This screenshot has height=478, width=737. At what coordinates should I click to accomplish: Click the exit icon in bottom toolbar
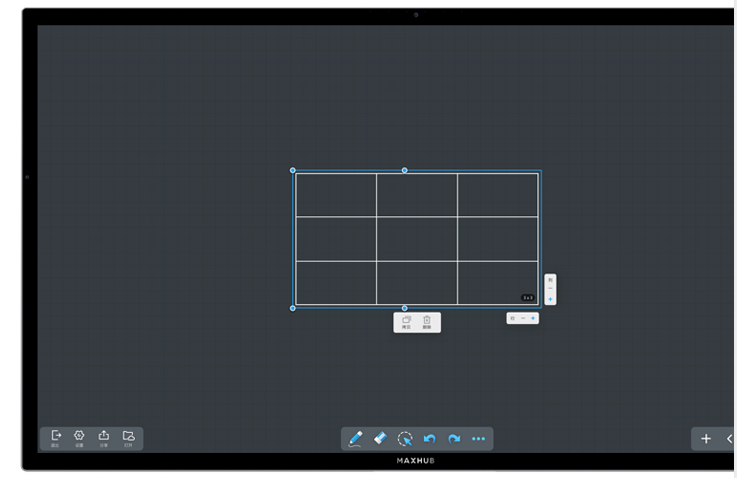[x=56, y=437]
